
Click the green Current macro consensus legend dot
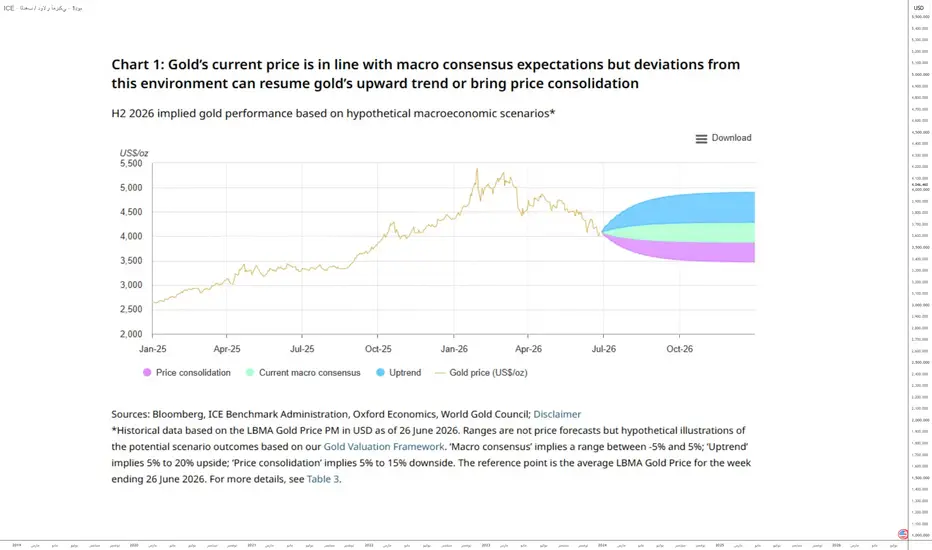coord(250,373)
